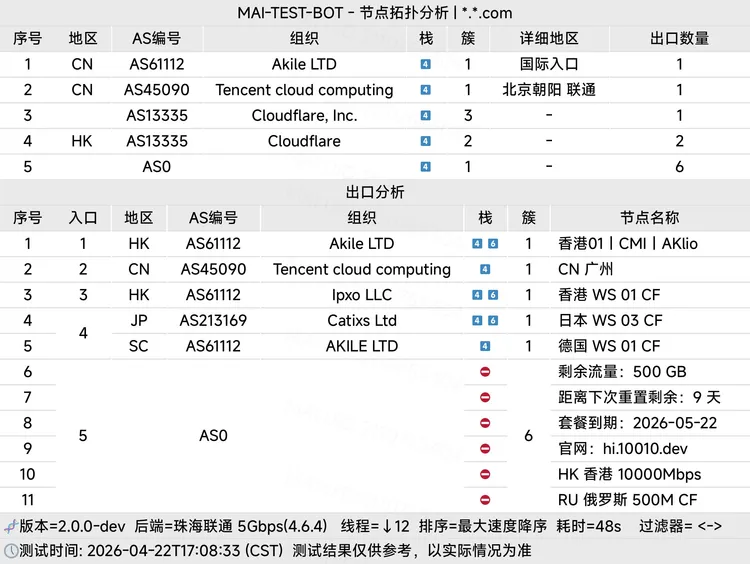Select the 出口数量 column header
Screen dimensions: 750x564
679,39
